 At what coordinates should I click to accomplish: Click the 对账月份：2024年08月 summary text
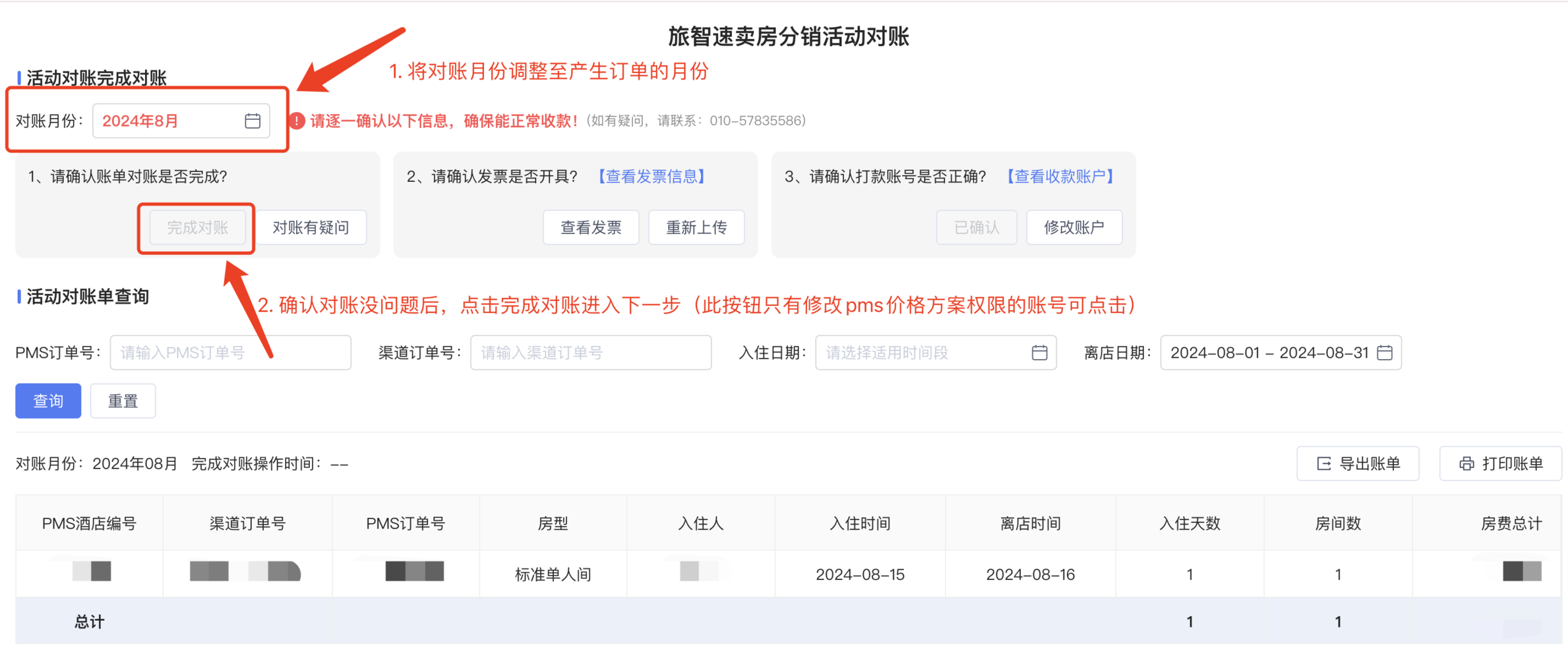tap(97, 464)
